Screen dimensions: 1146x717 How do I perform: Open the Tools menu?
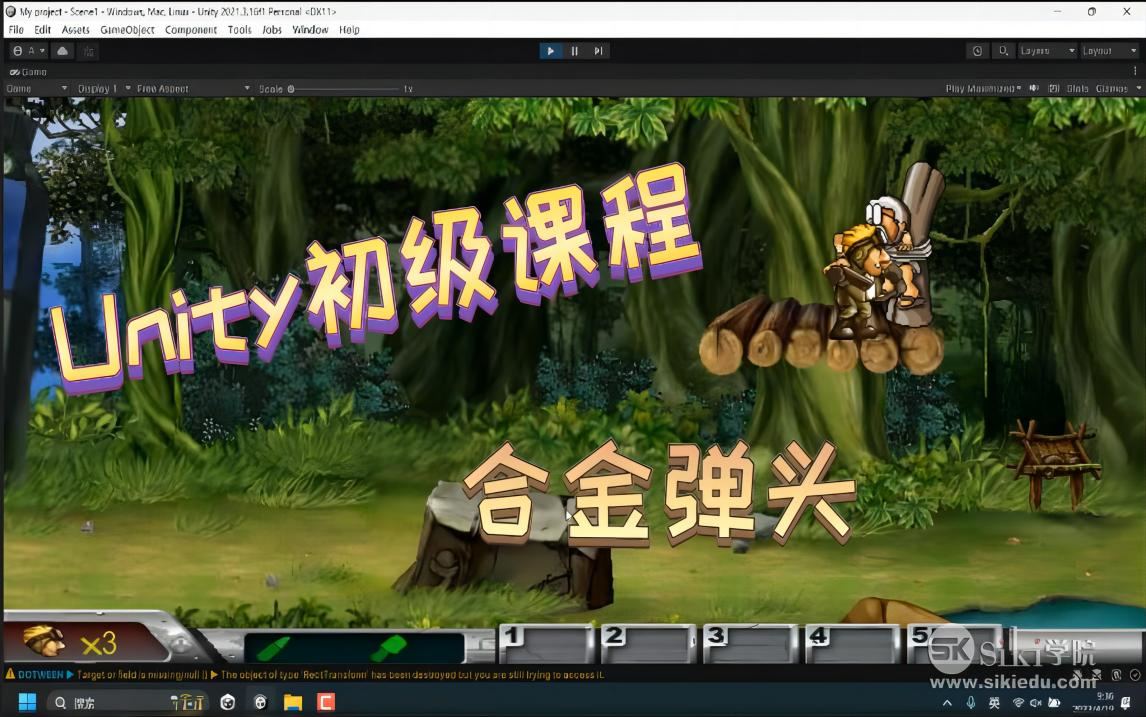click(x=239, y=29)
